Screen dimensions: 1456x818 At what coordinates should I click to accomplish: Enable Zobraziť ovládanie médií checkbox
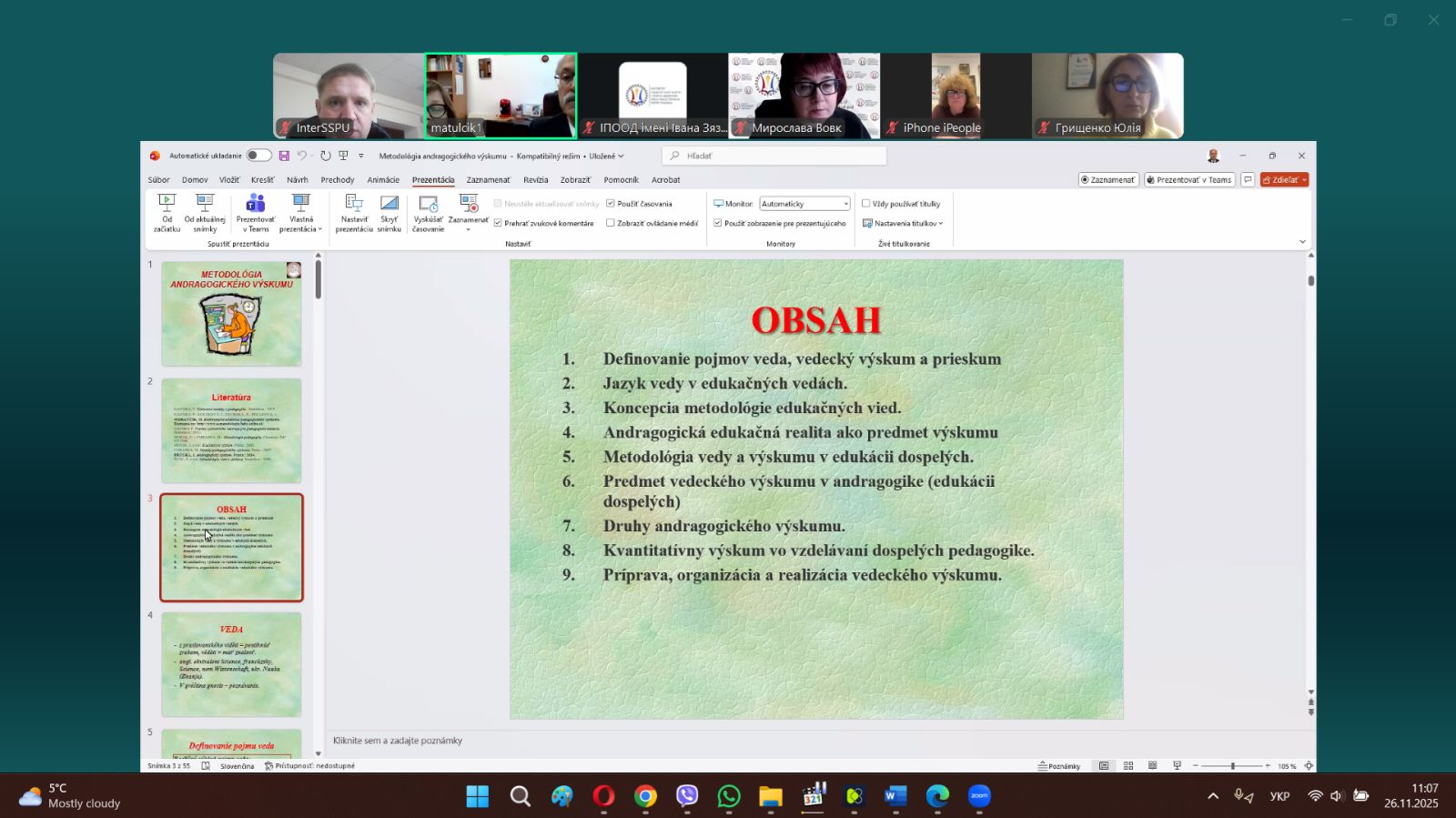(x=611, y=223)
